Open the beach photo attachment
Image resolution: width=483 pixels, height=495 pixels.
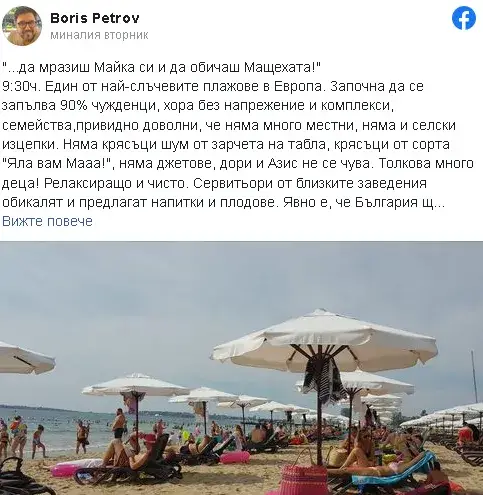click(x=241, y=368)
